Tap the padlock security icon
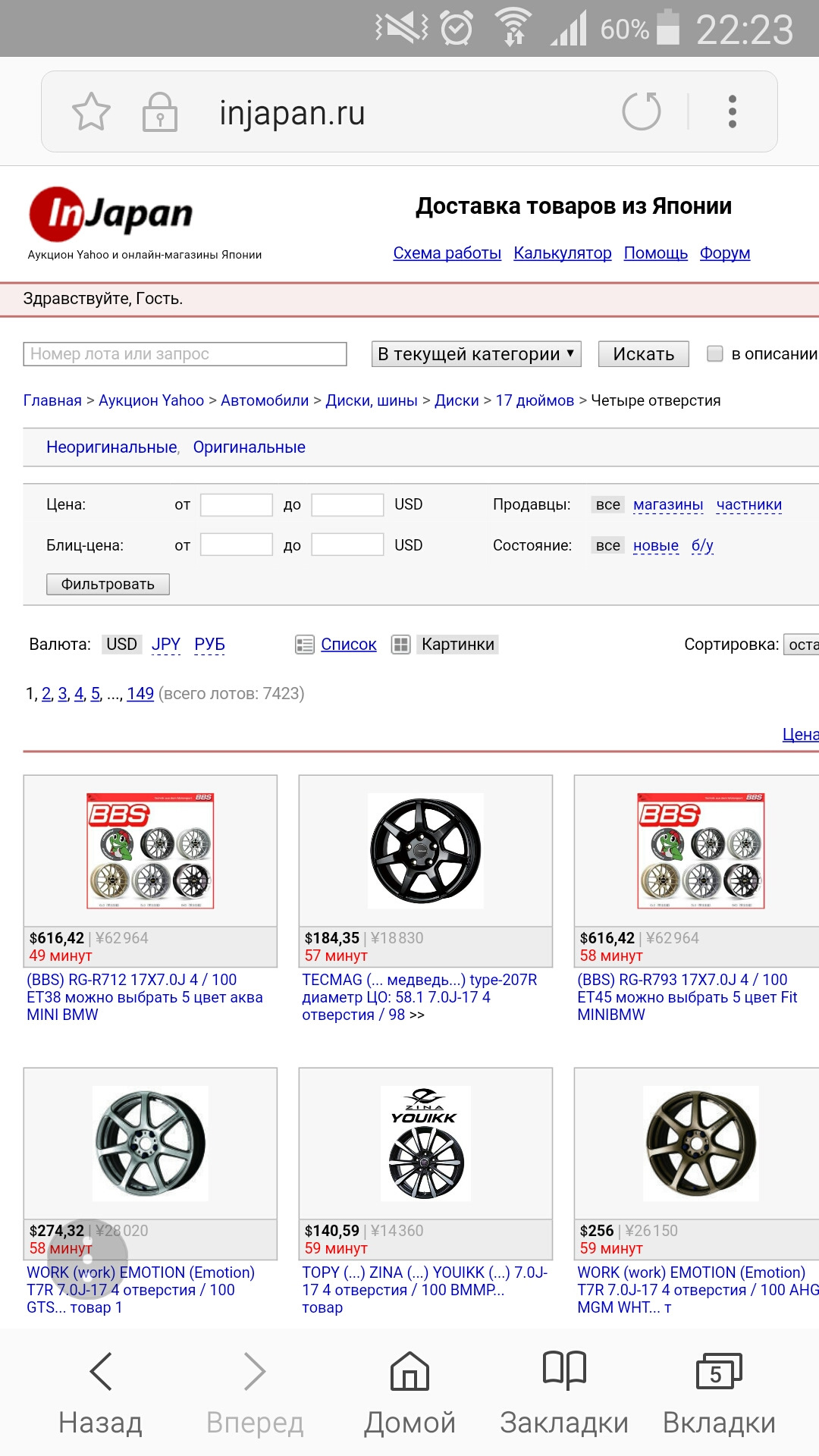819x1456 pixels. click(160, 112)
